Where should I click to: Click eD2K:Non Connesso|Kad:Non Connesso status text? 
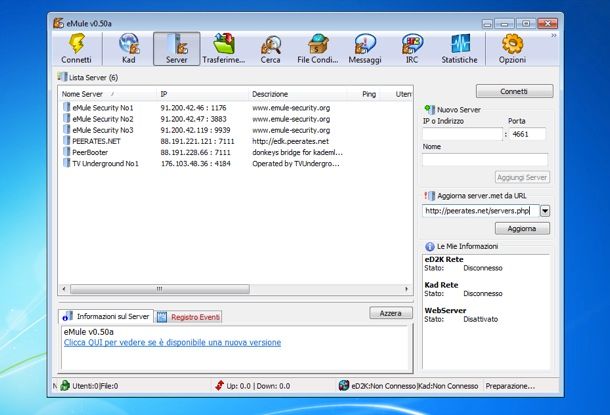click(415, 386)
